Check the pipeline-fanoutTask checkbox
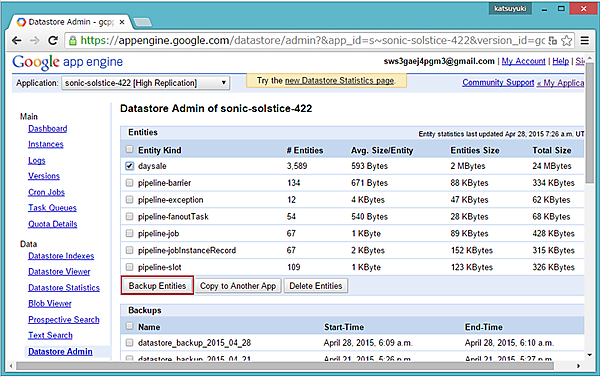This screenshot has width=600, height=377. [x=129, y=217]
